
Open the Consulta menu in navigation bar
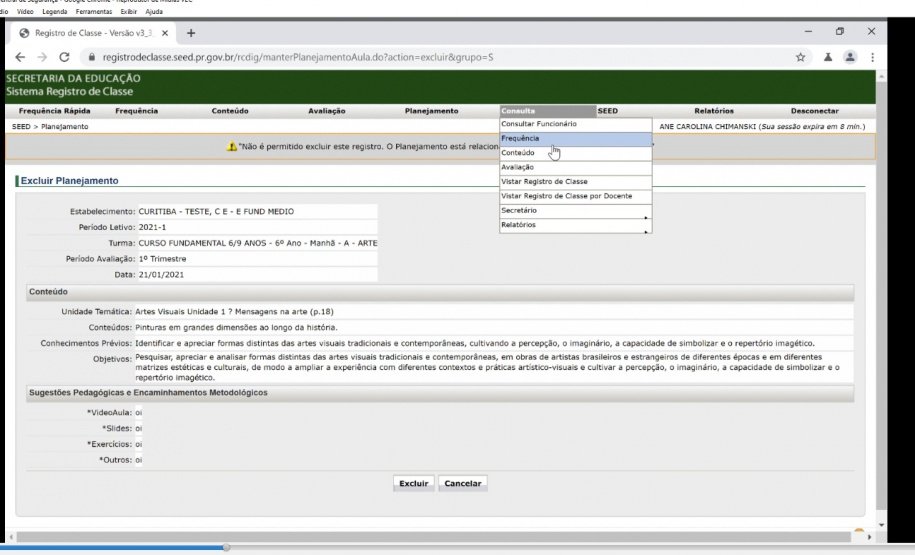pyautogui.click(x=518, y=110)
